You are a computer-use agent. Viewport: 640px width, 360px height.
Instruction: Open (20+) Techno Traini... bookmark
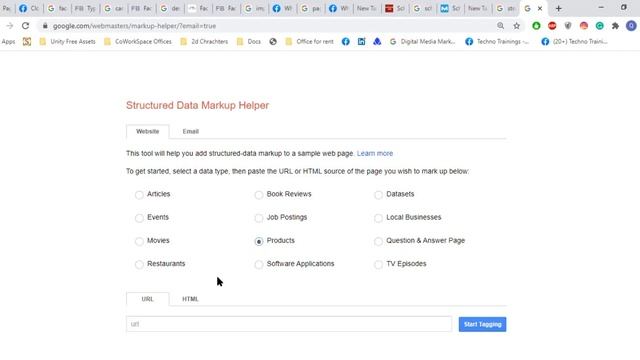[x=574, y=41]
